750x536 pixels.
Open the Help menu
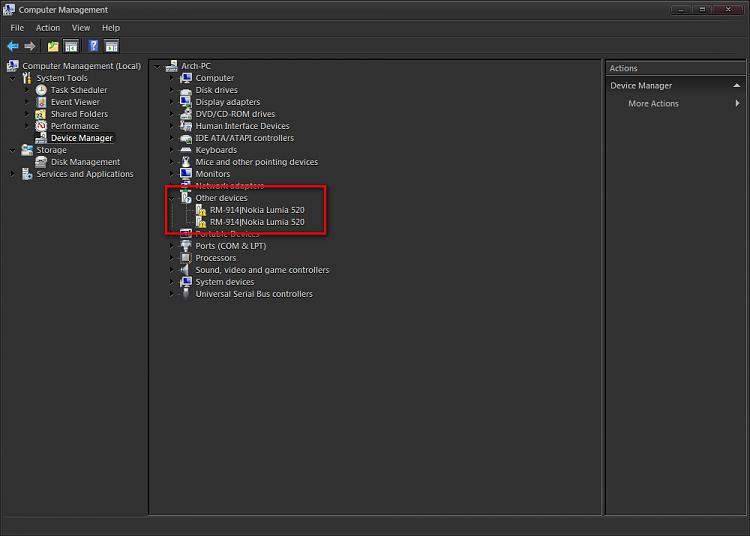(111, 28)
